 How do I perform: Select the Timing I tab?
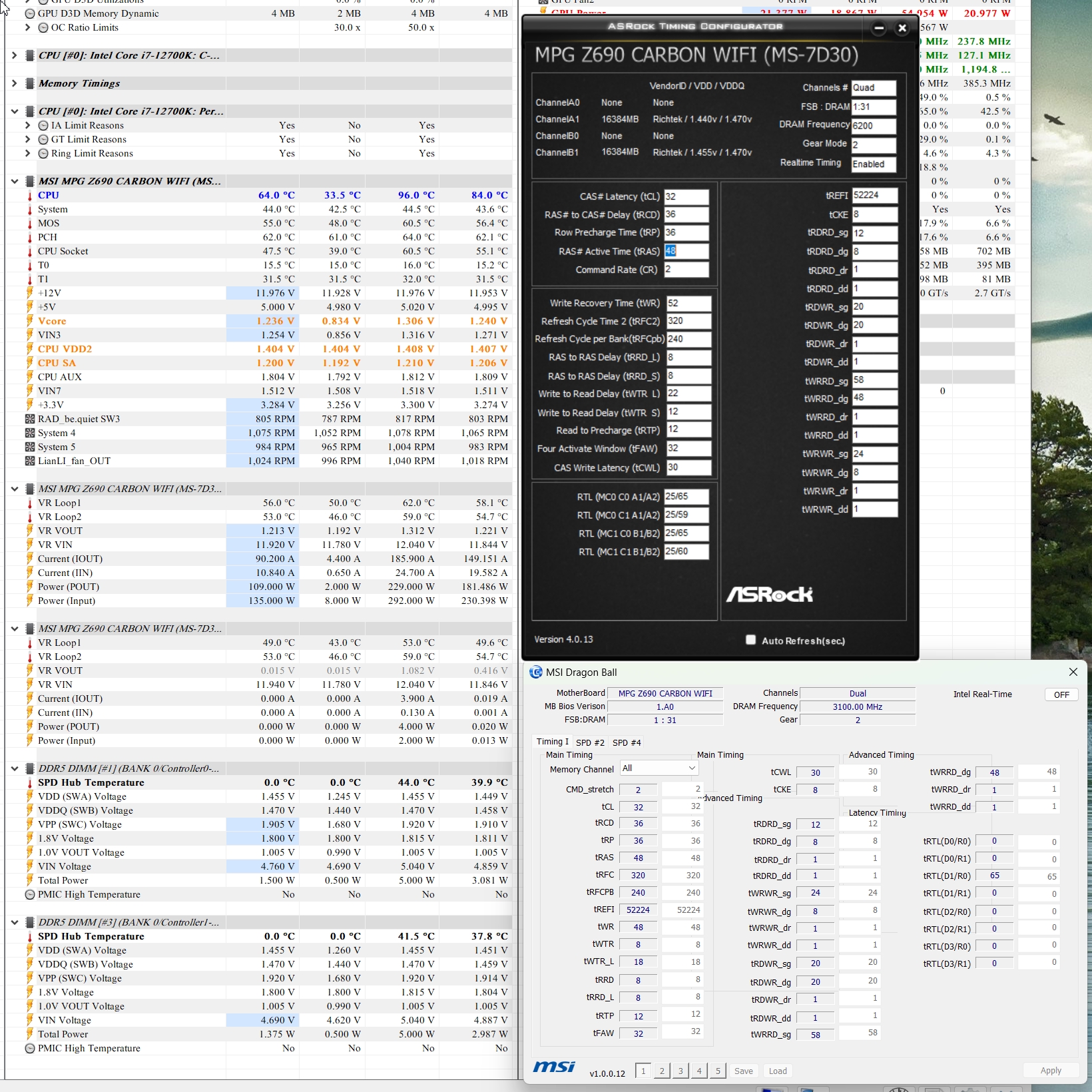point(553,742)
